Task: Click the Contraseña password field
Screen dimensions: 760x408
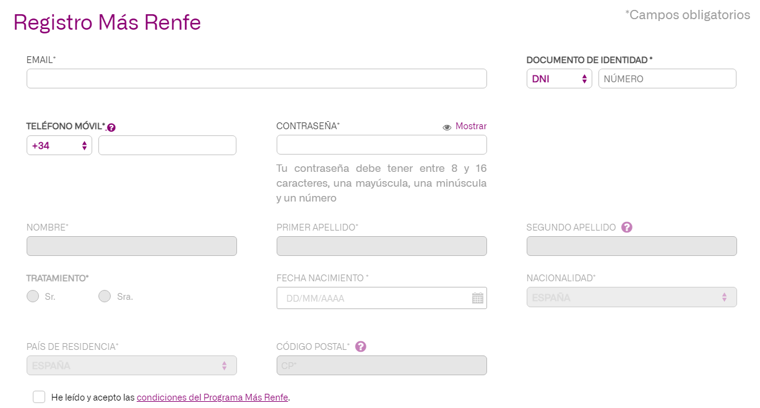Action: 381,146
